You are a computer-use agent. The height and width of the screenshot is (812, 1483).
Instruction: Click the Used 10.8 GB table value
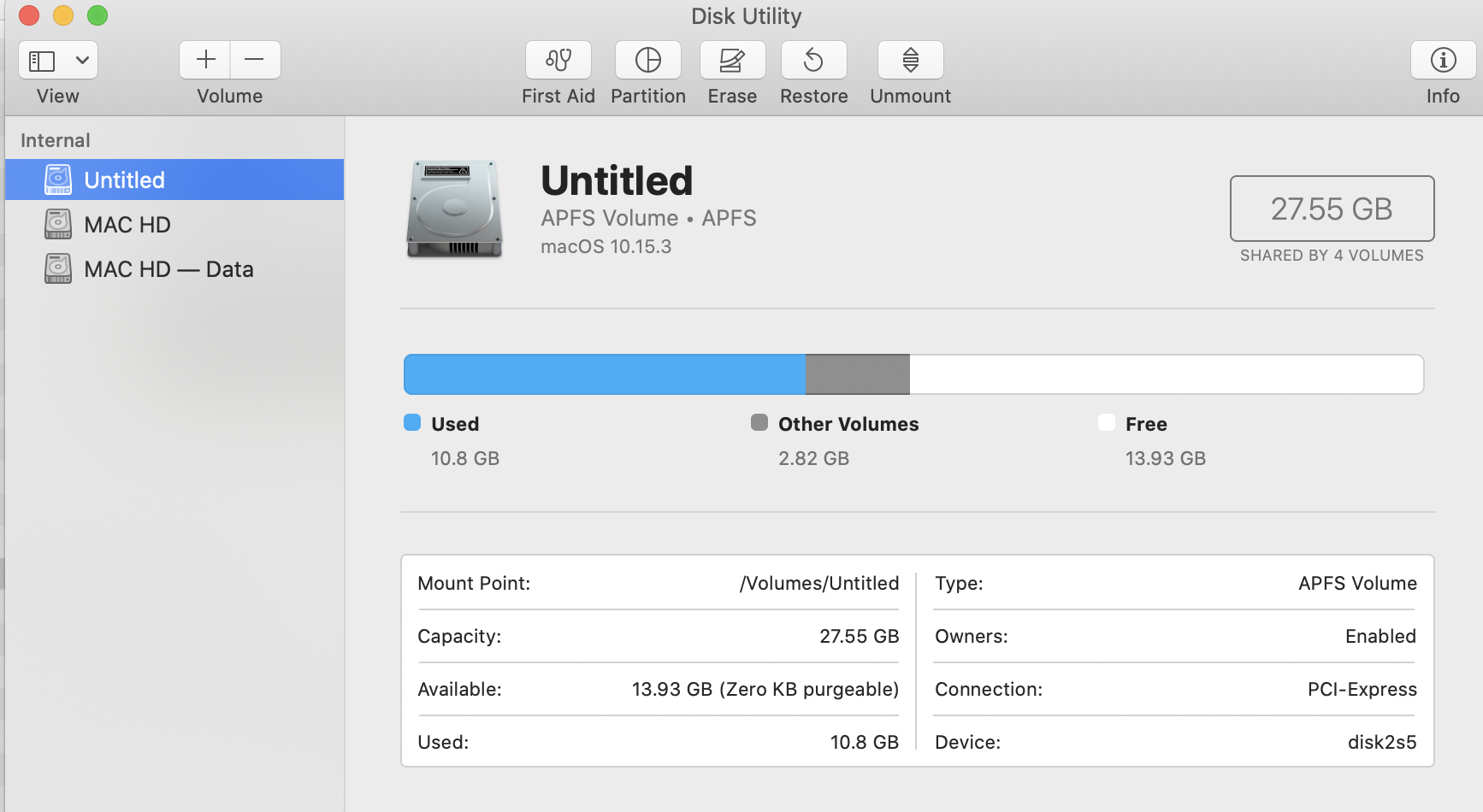tap(865, 742)
